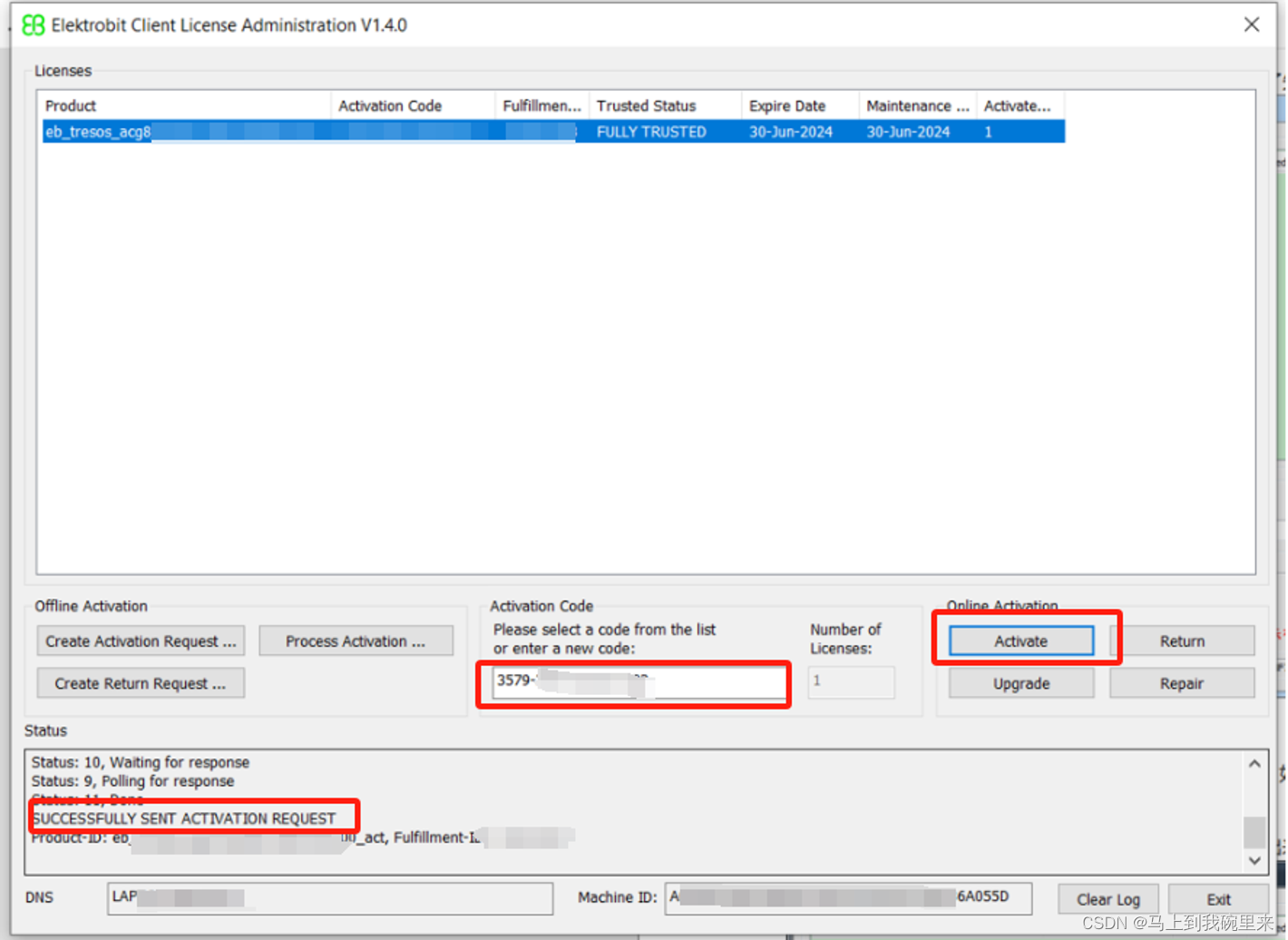Click the Elektrobit logo icon in title bar

pyautogui.click(x=33, y=24)
